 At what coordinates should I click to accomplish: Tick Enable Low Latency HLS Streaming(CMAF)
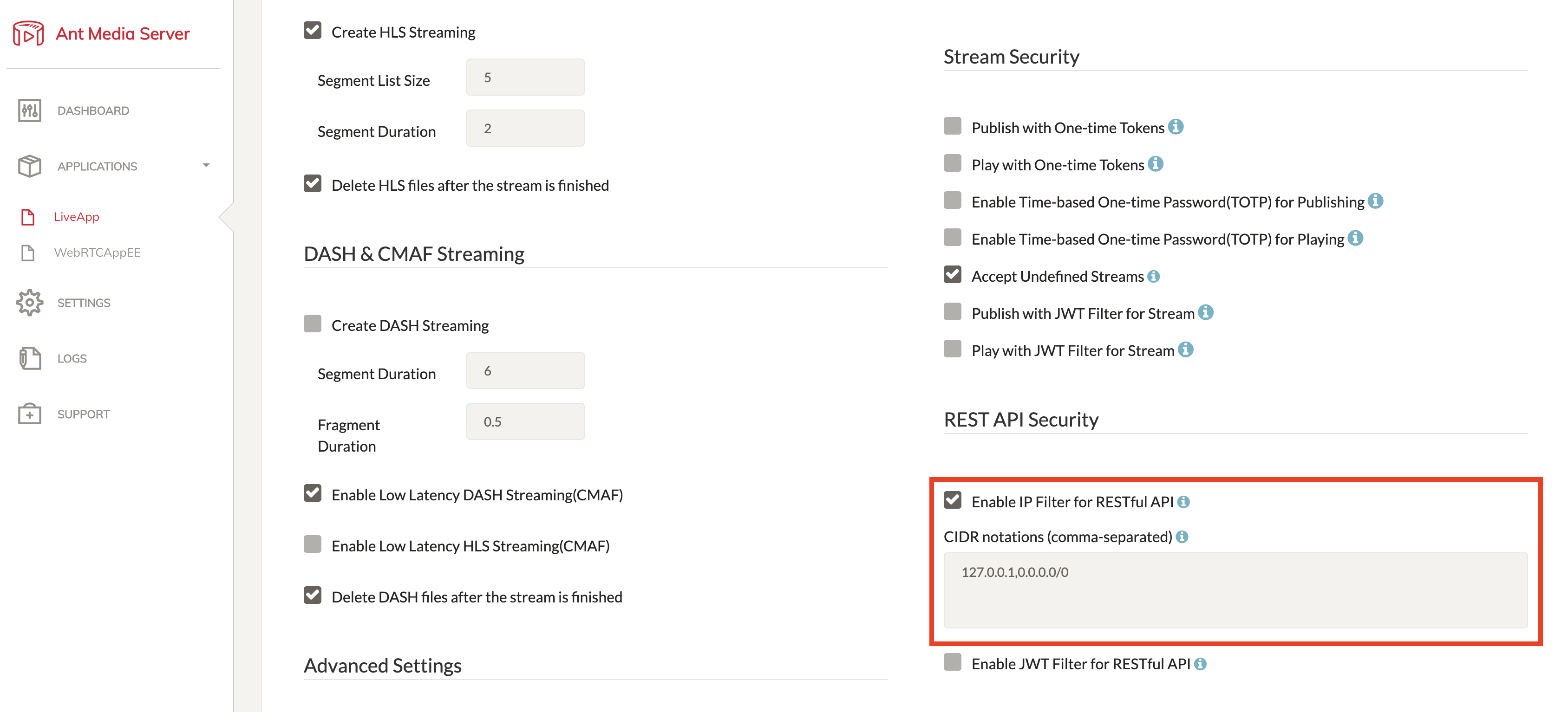tap(312, 544)
